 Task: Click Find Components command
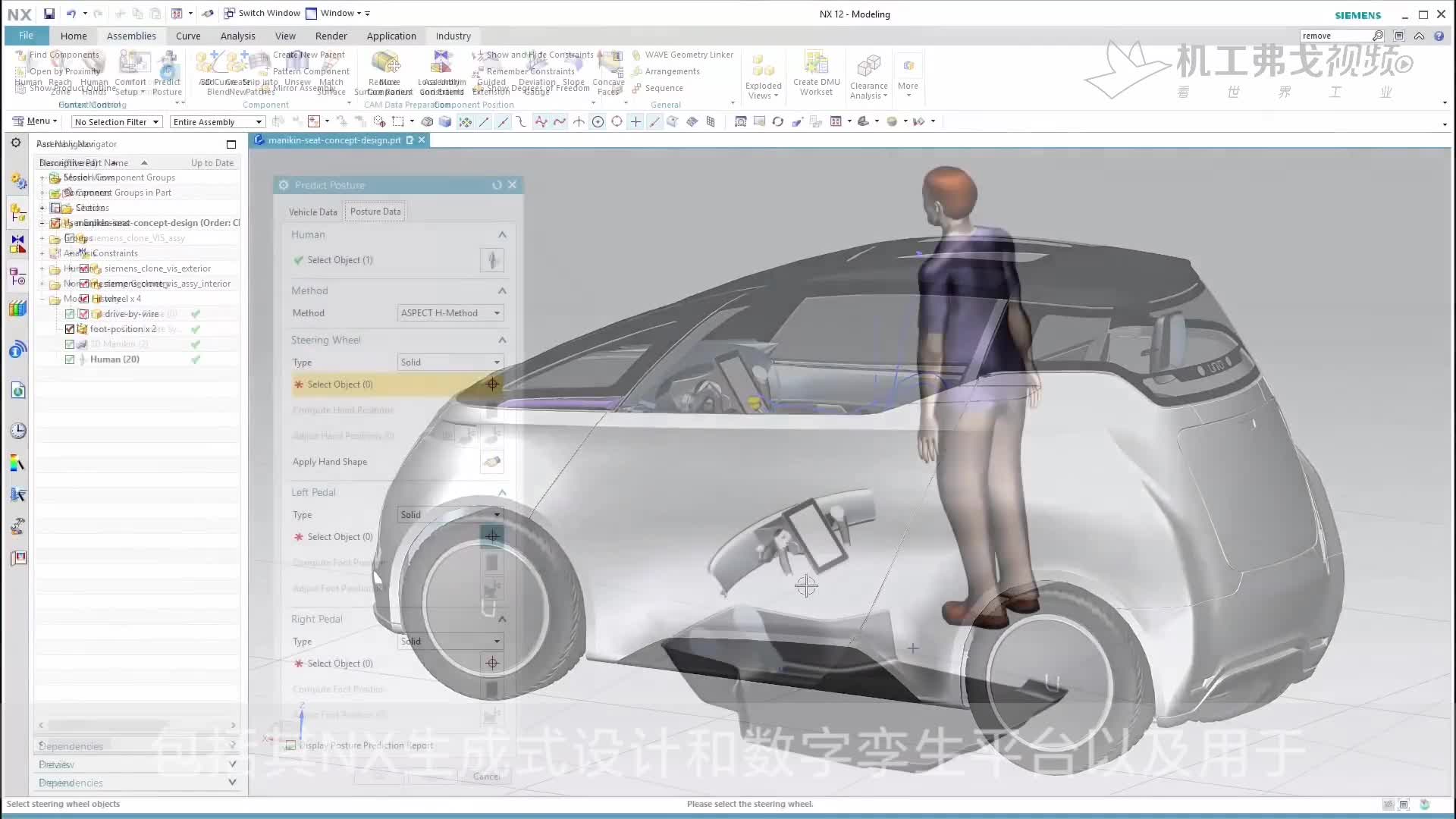coord(58,55)
